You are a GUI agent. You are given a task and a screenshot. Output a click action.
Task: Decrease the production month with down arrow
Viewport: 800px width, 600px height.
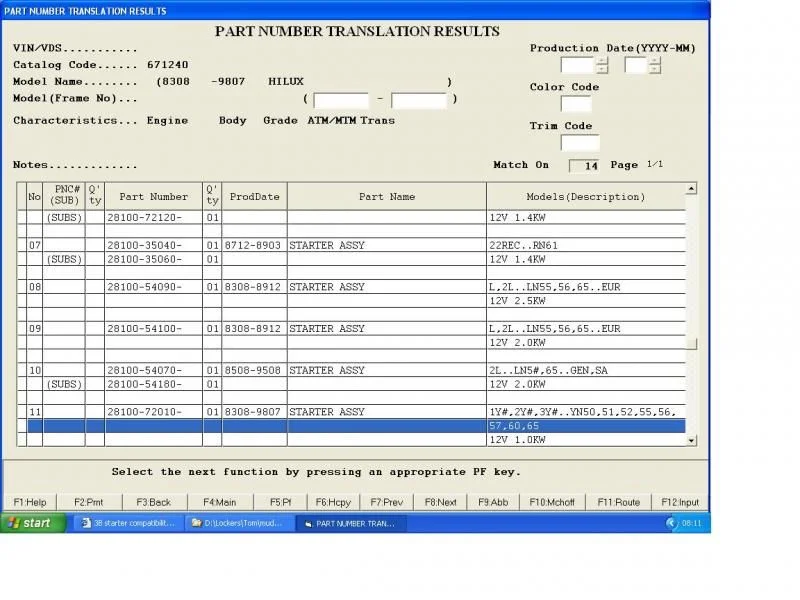pyautogui.click(x=655, y=69)
